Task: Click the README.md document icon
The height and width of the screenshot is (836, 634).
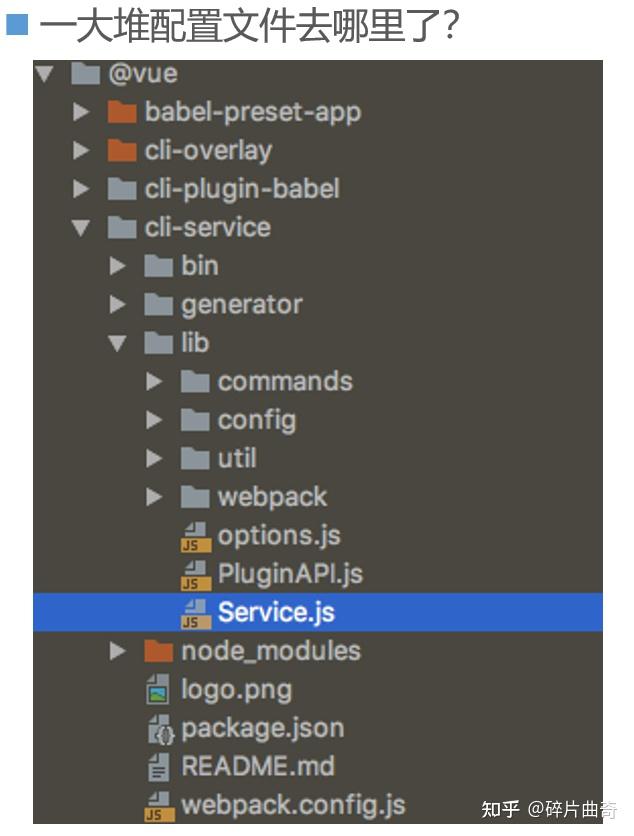Action: click(x=158, y=767)
